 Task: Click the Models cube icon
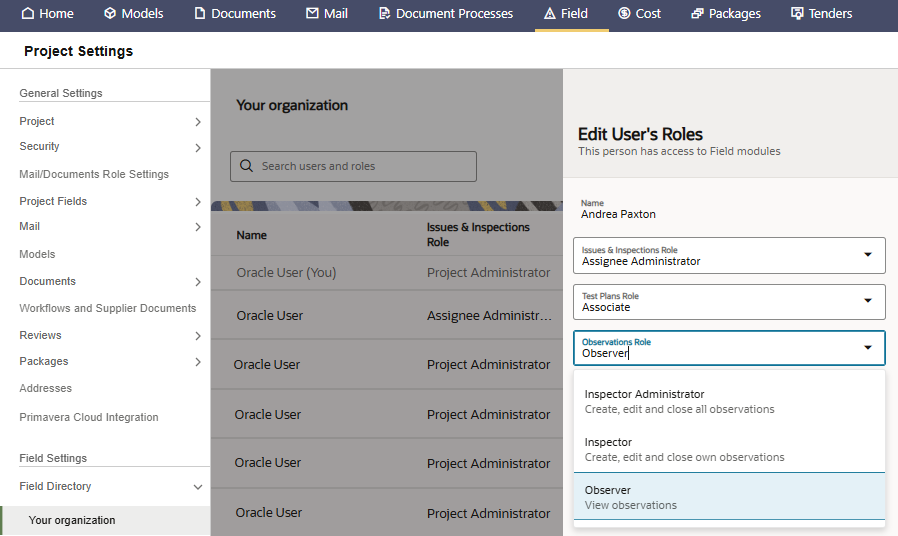tap(110, 14)
